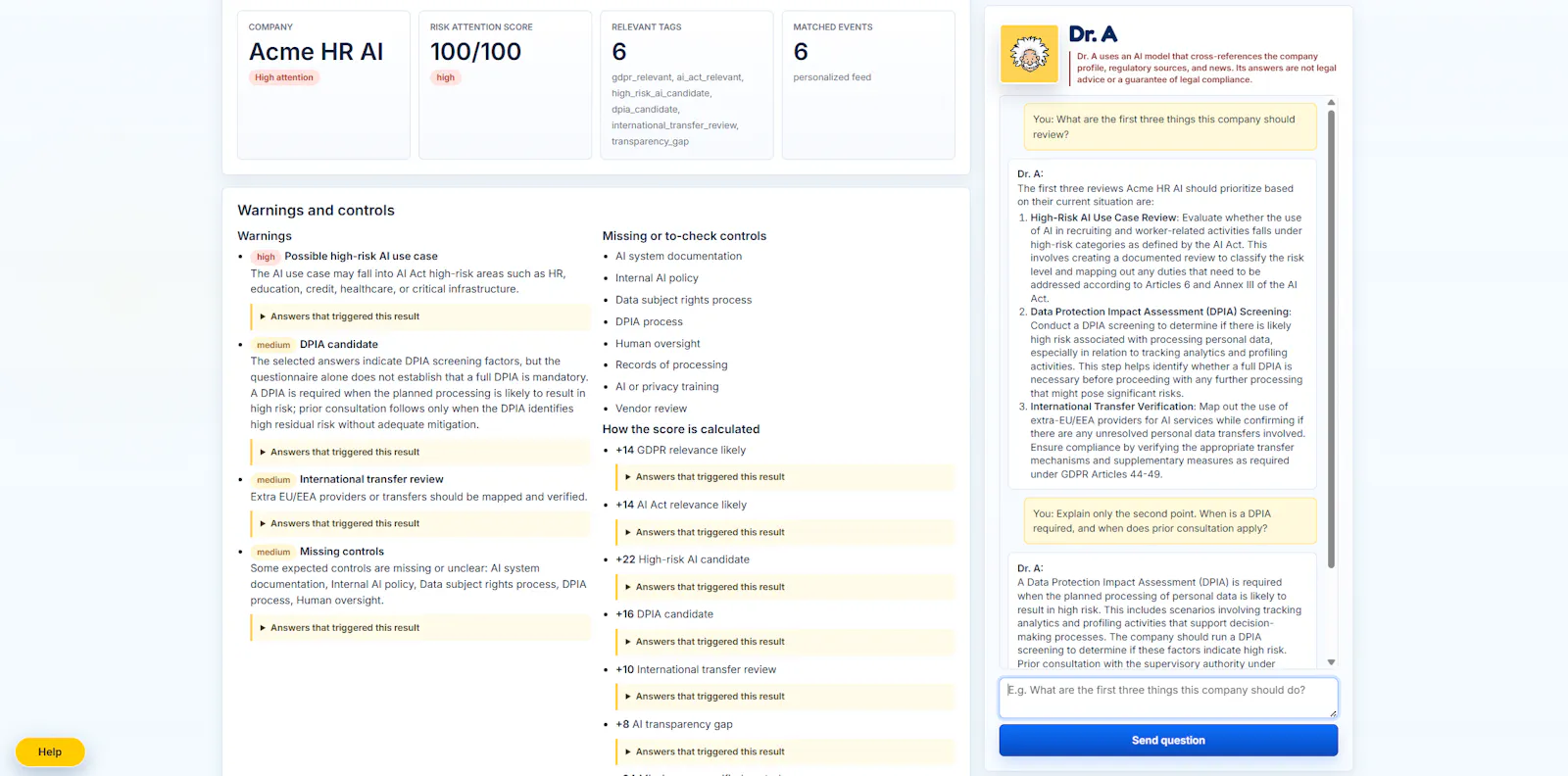Click the Data subject rights process item

click(x=683, y=300)
